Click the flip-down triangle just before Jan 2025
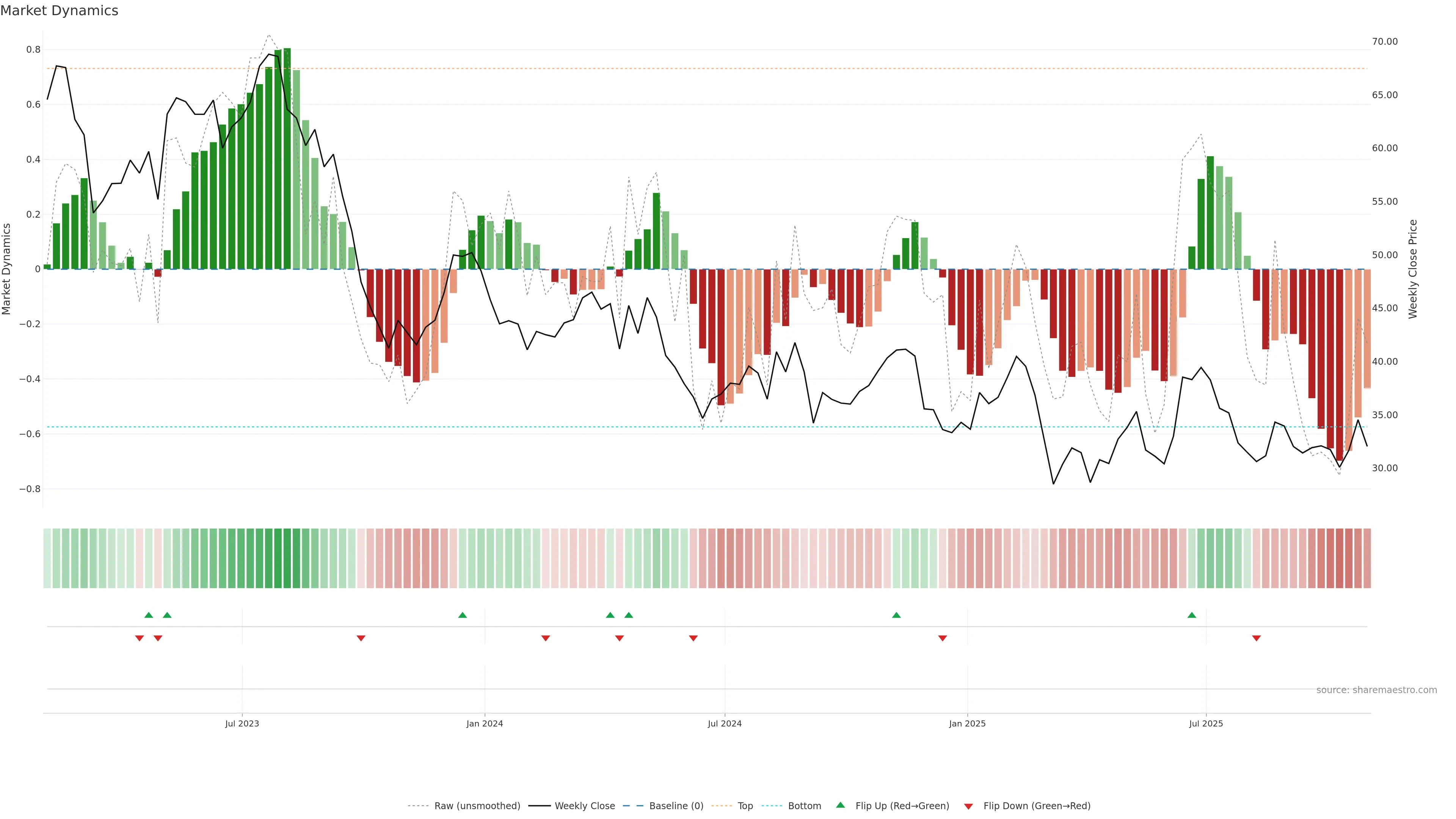The width and height of the screenshot is (1456, 819). [942, 638]
